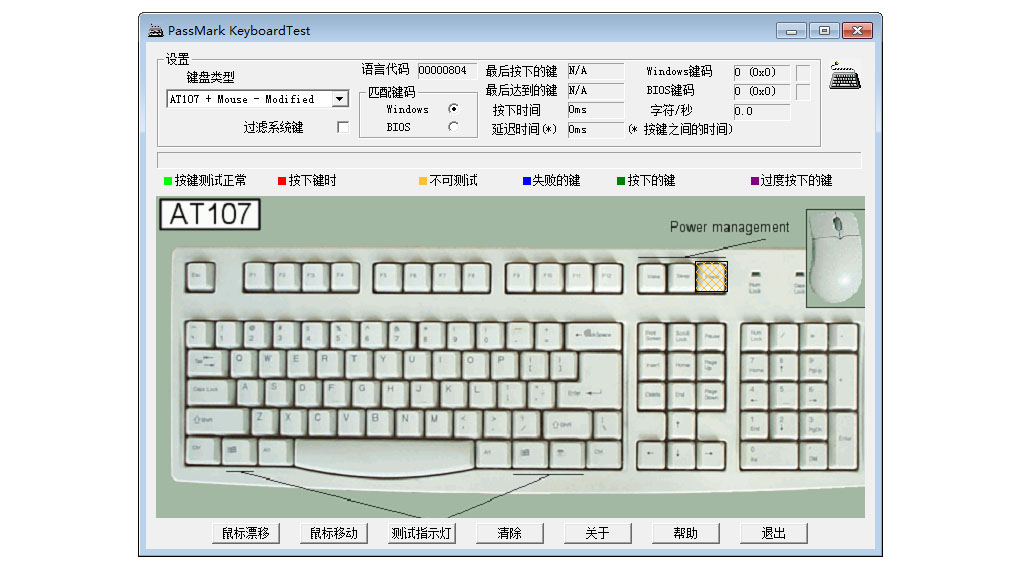Click the left Shift key on keyboard
1024x570 pixels.
[217, 421]
